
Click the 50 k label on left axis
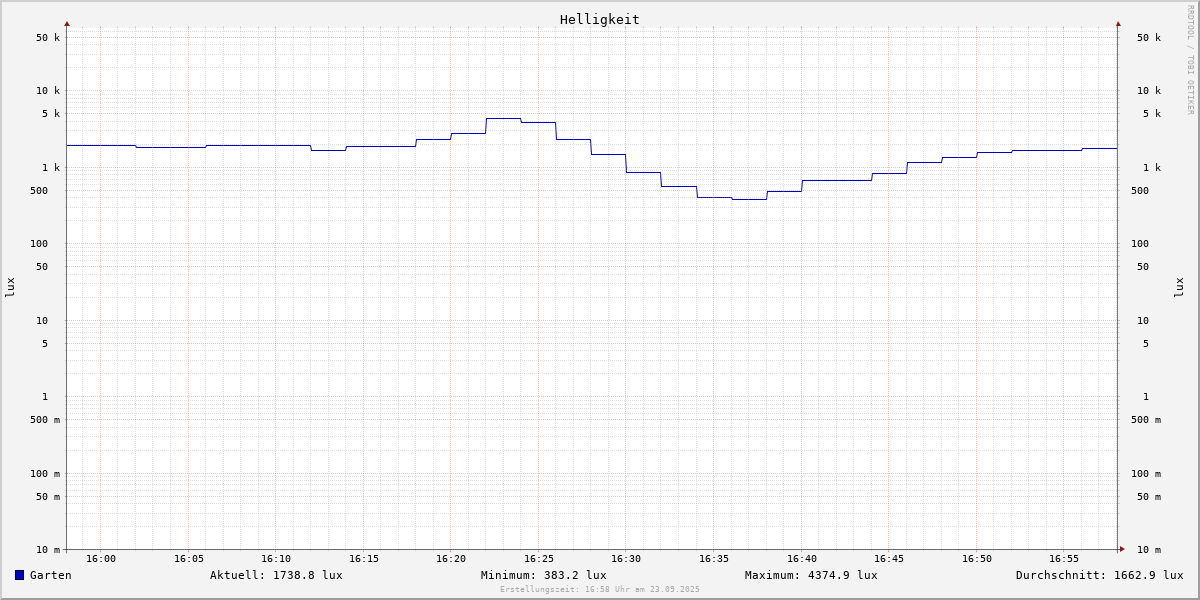tap(48, 38)
